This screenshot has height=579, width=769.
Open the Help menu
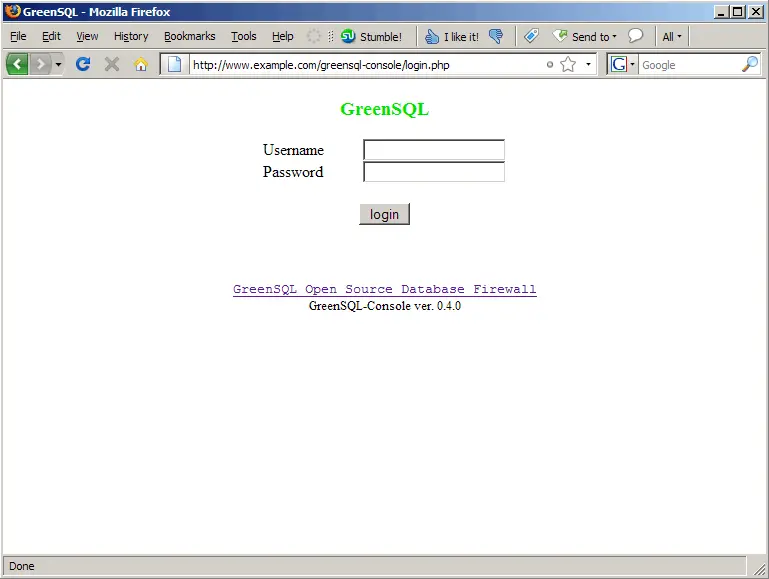pyautogui.click(x=282, y=36)
